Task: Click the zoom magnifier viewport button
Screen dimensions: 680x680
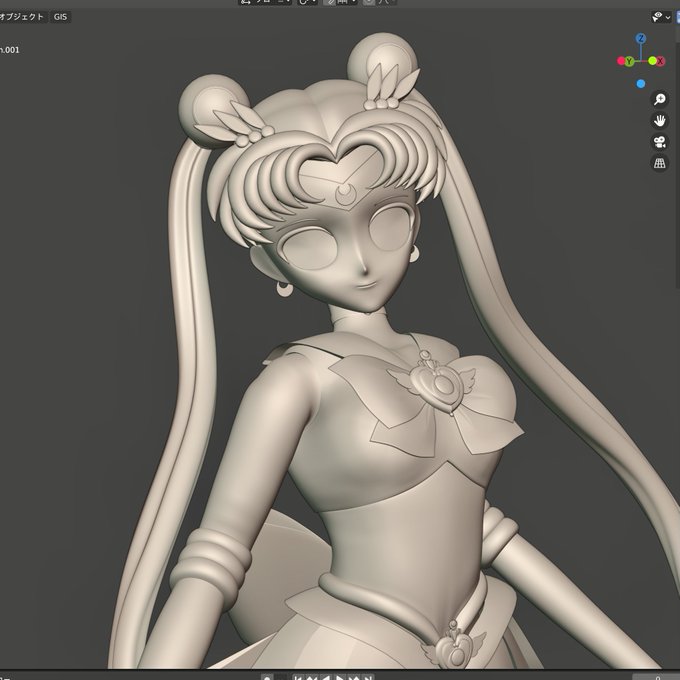Action: [660, 99]
